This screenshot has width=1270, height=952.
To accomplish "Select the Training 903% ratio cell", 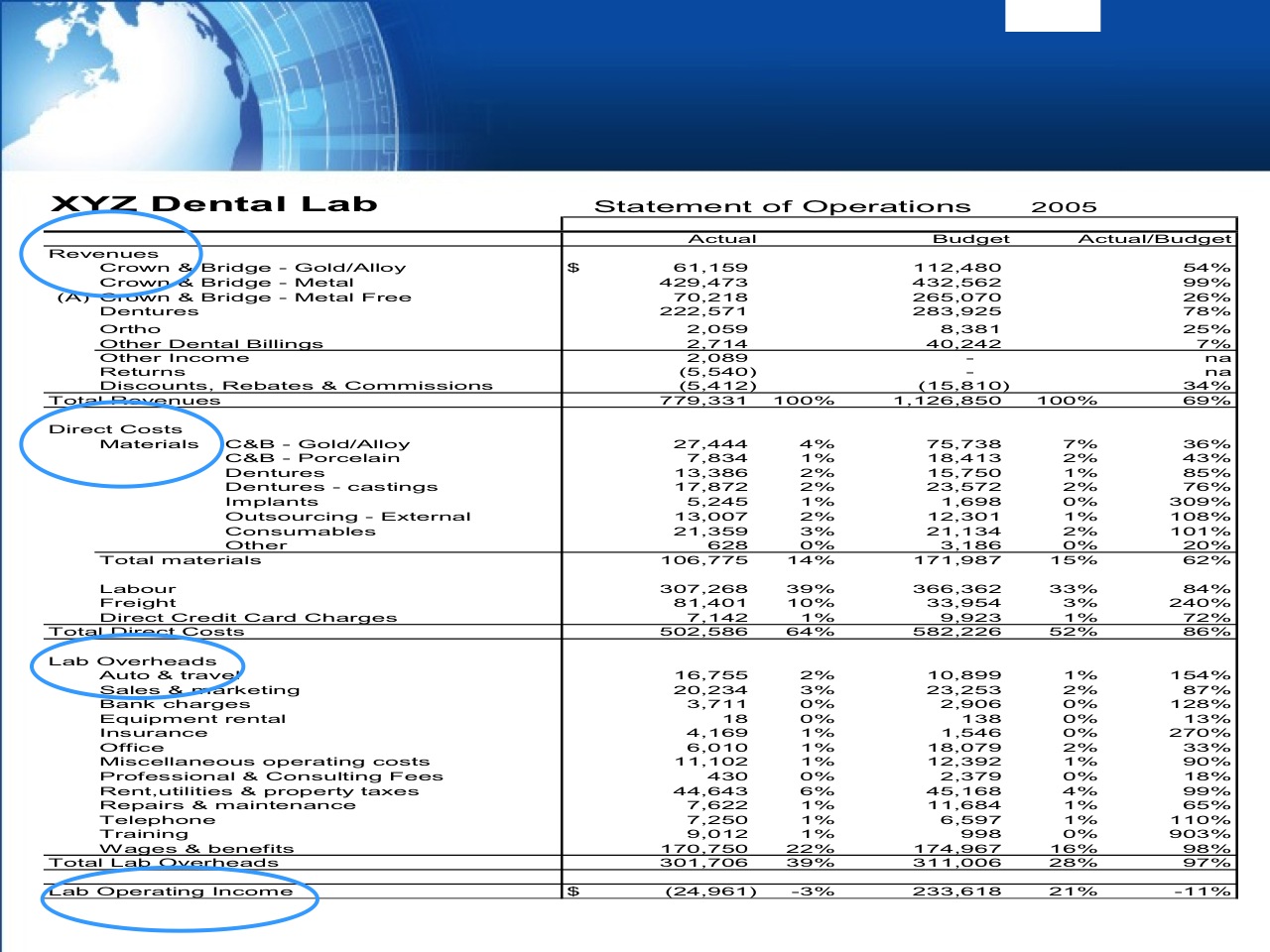I will pos(1200,834).
